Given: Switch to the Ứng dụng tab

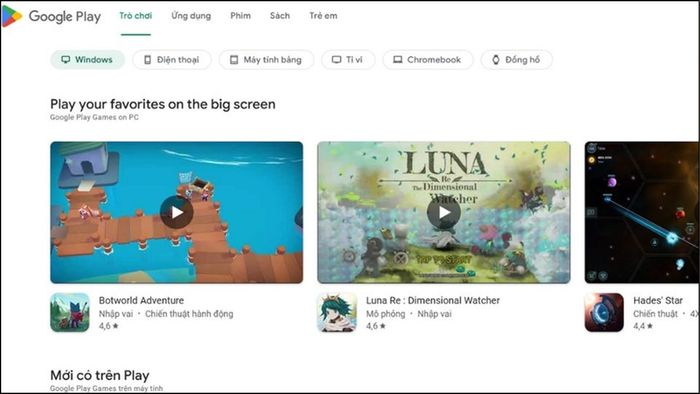Looking at the screenshot, I should (191, 16).
